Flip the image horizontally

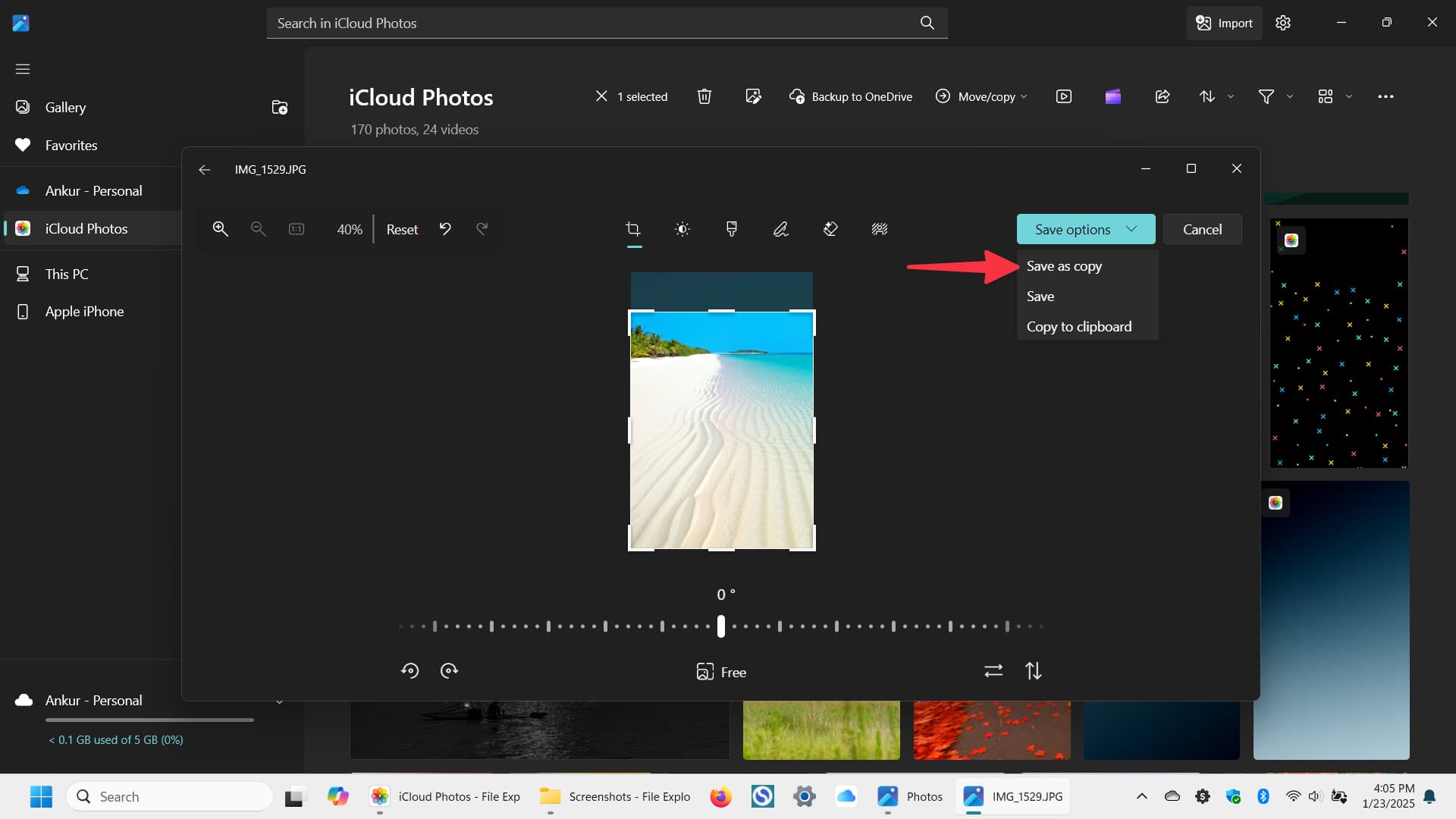(x=993, y=671)
